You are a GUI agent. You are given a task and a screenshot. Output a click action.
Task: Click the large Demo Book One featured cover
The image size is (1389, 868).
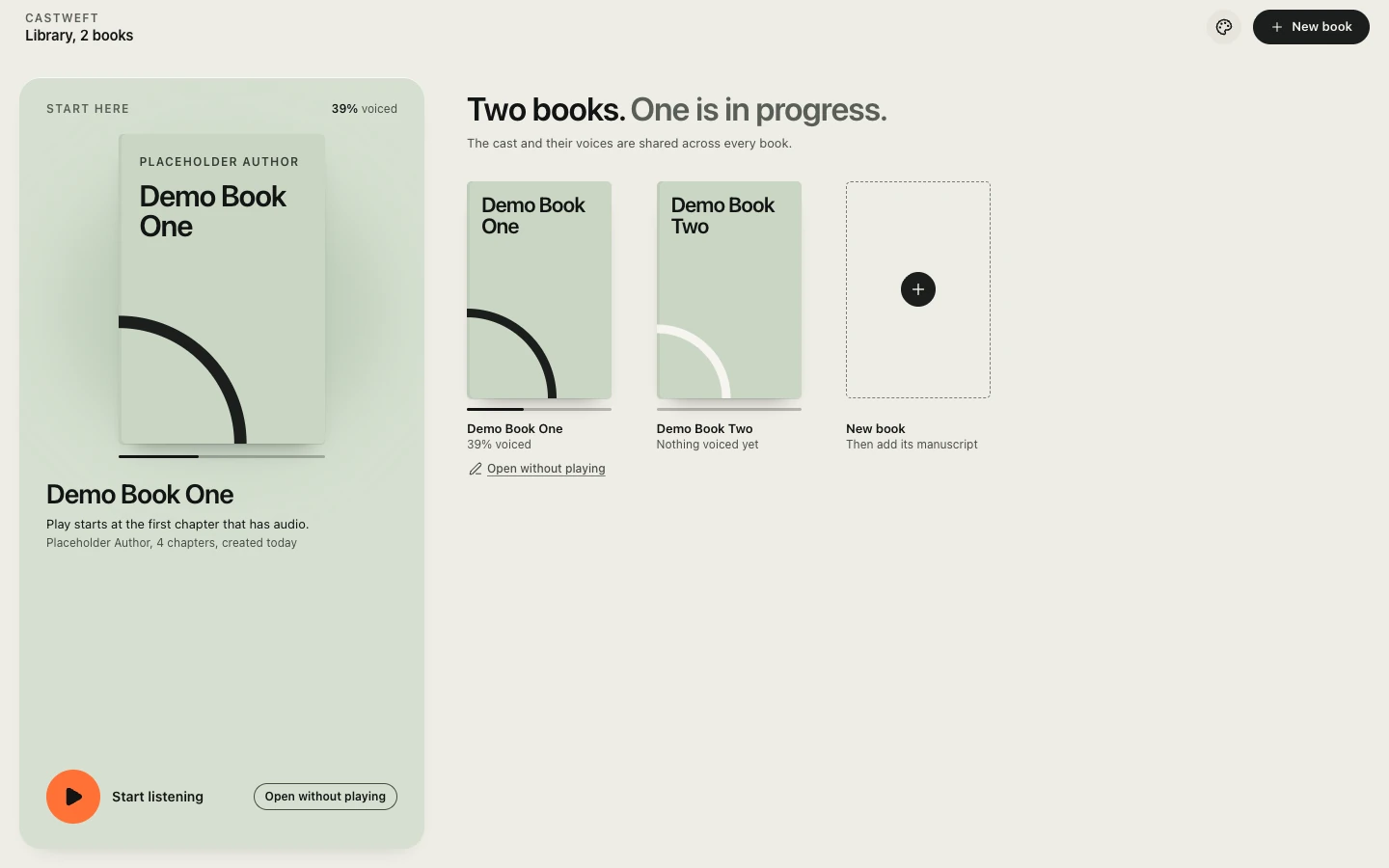(x=222, y=288)
